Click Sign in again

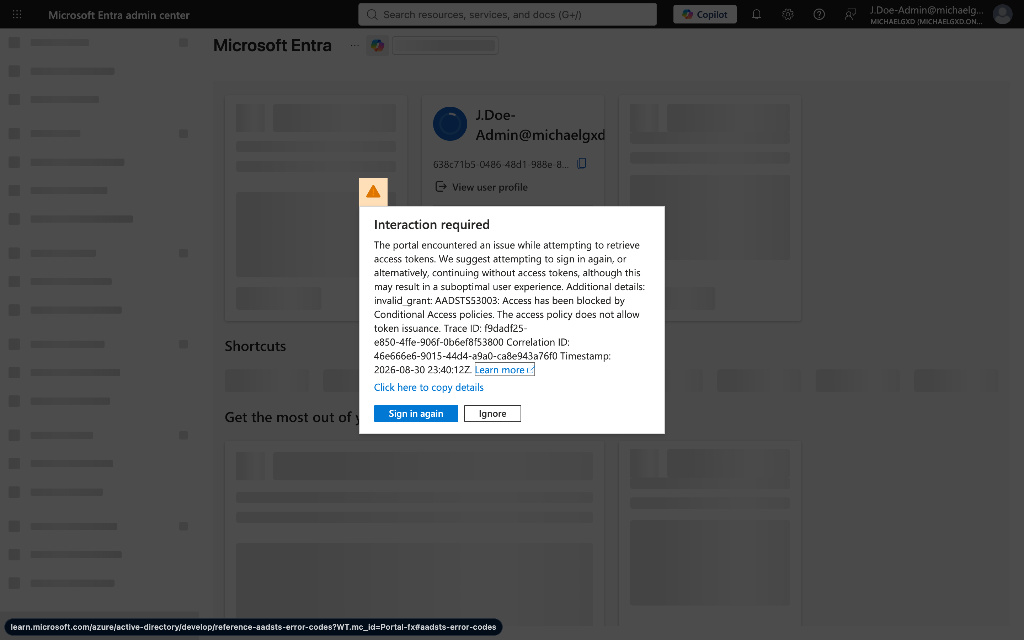tap(416, 413)
